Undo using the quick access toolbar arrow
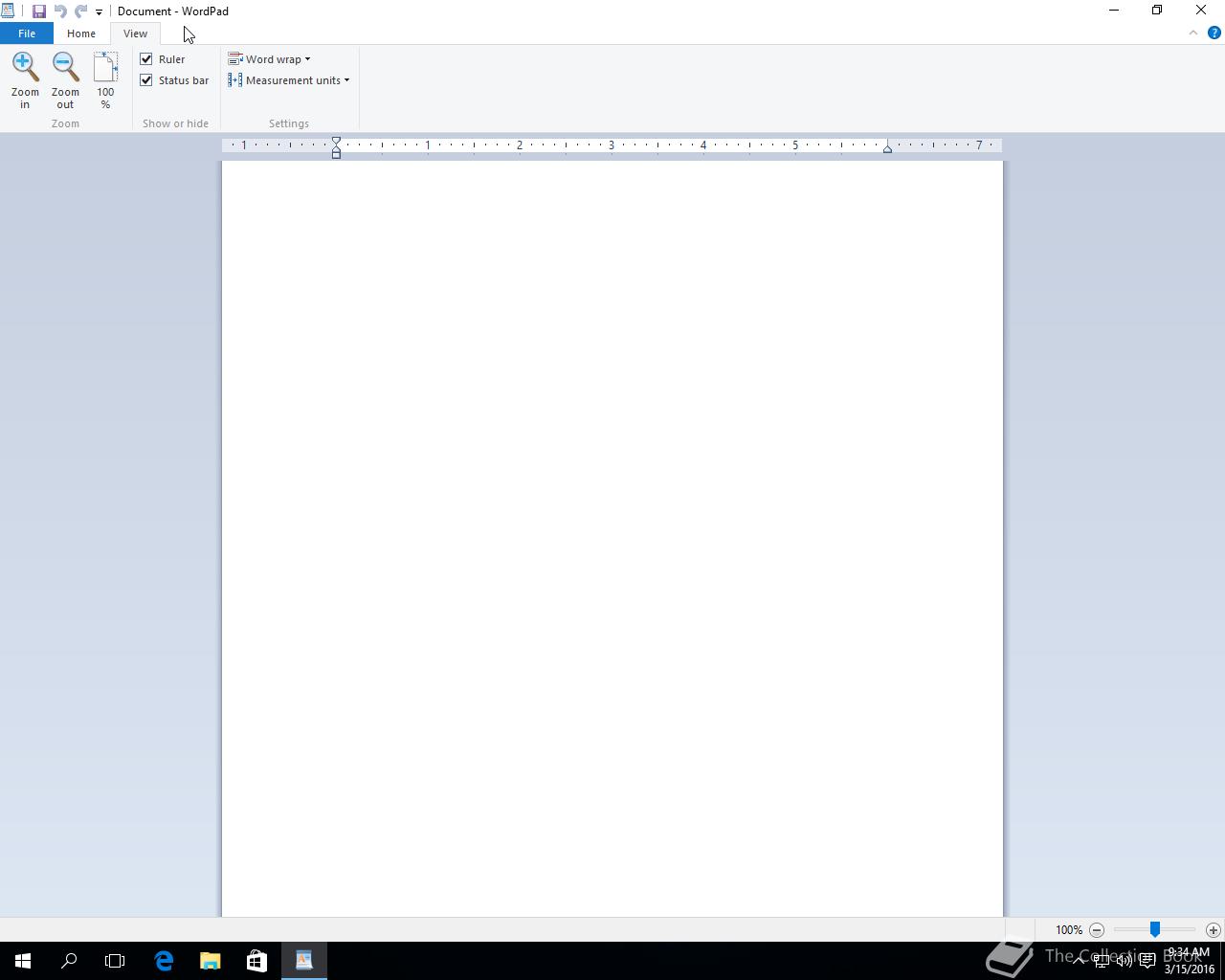This screenshot has width=1225, height=980. tap(60, 11)
